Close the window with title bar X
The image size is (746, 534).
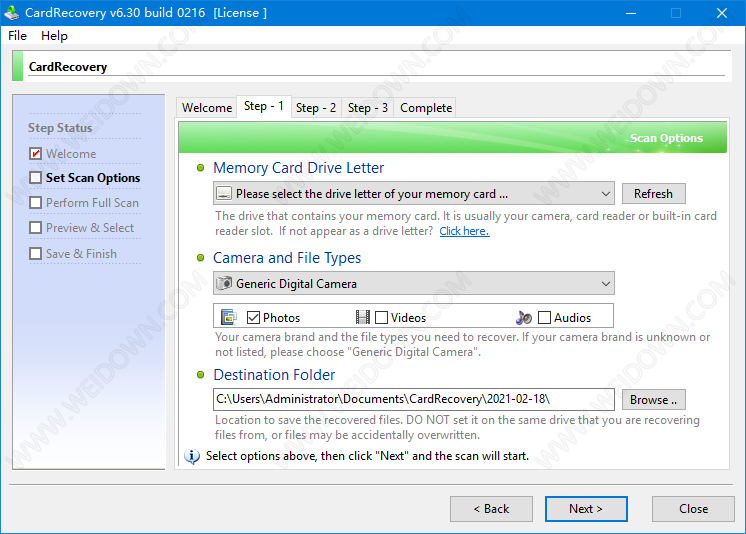pos(722,13)
